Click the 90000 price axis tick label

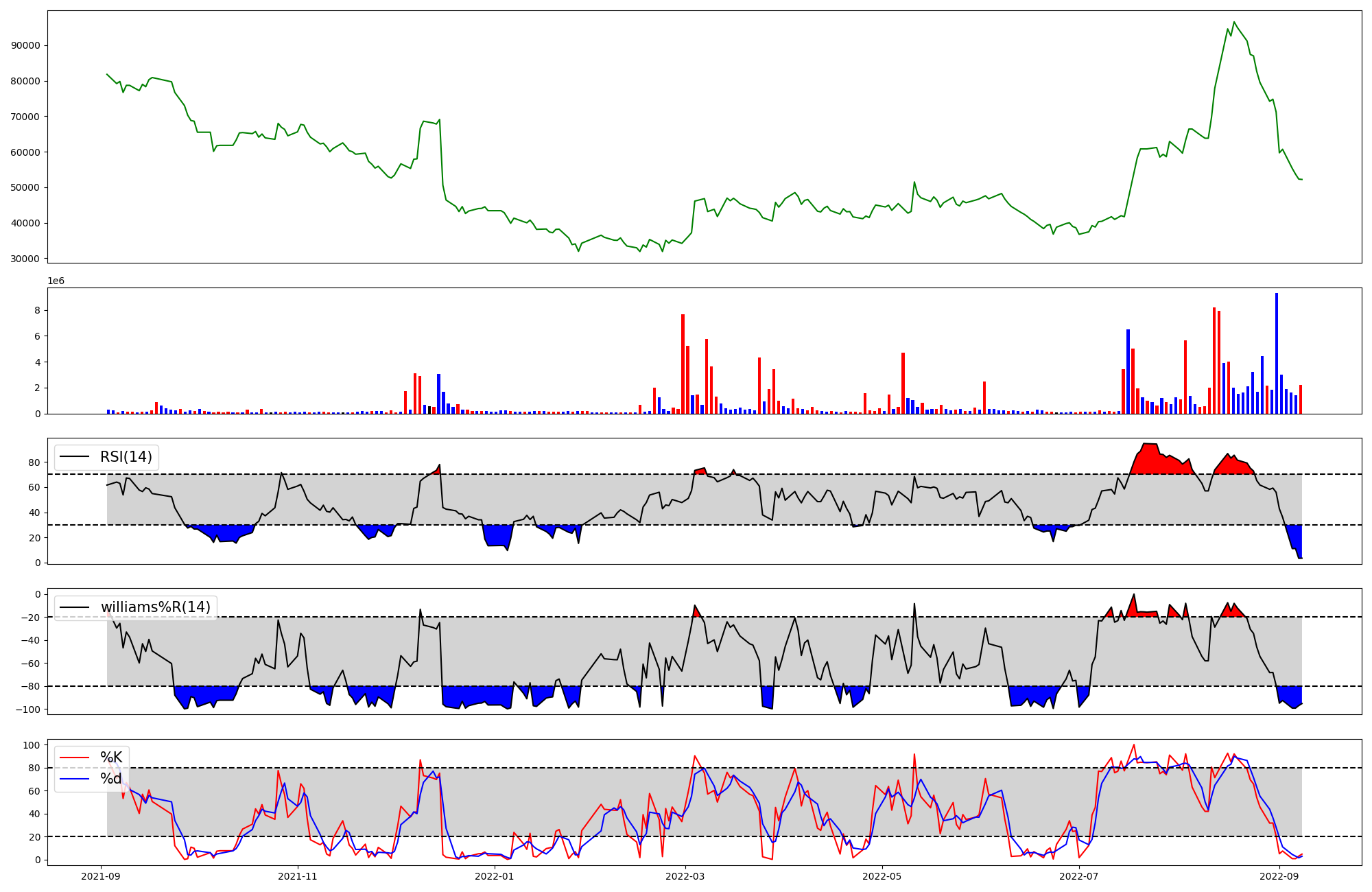pos(25,46)
